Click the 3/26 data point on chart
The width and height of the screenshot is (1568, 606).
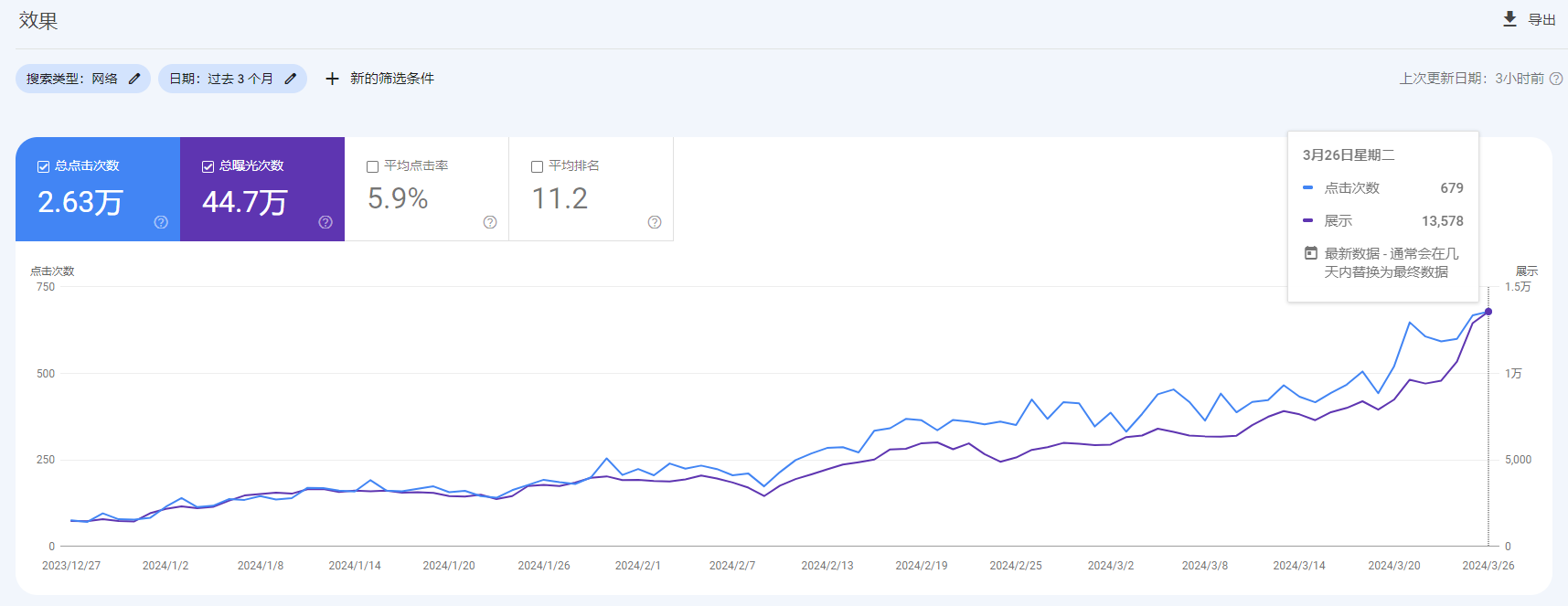1488,312
